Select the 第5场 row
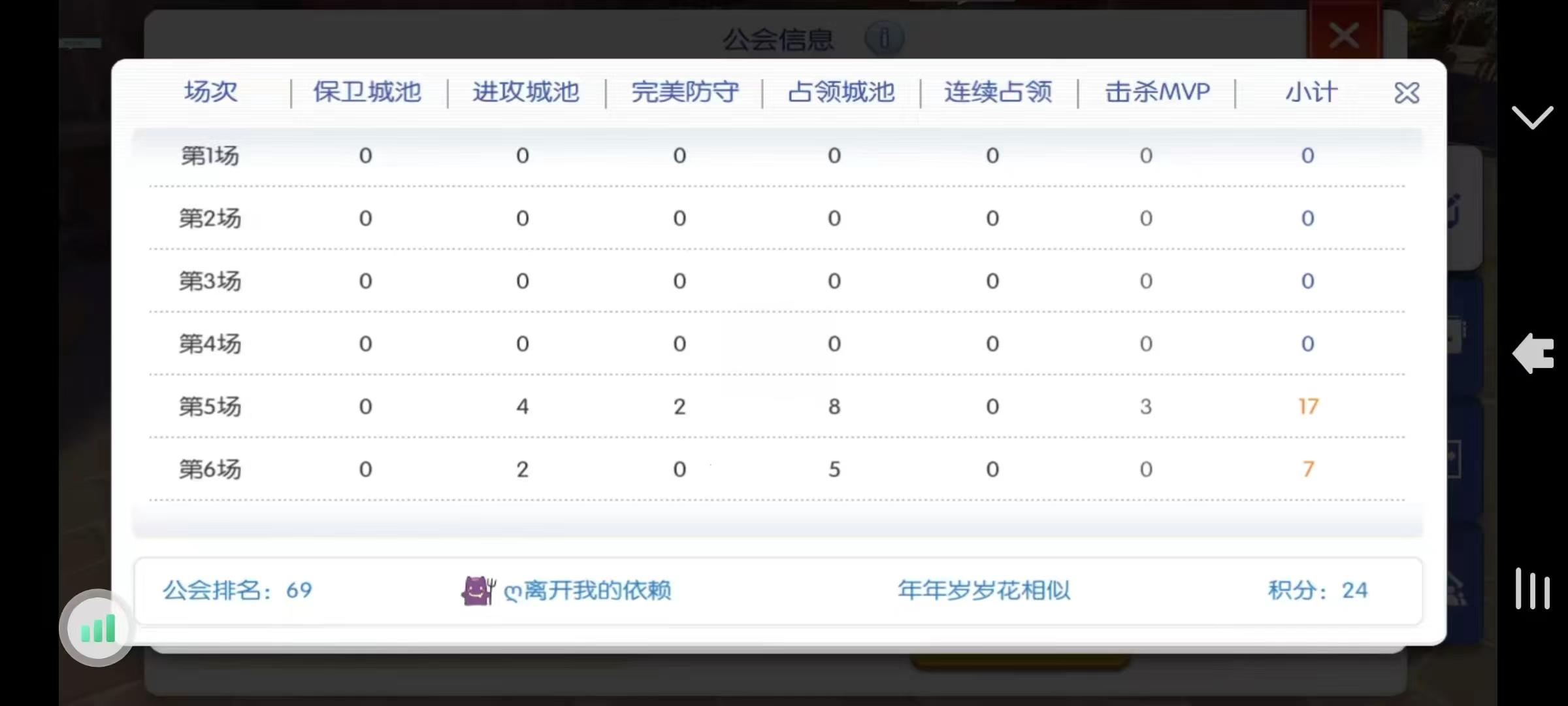 tap(210, 407)
